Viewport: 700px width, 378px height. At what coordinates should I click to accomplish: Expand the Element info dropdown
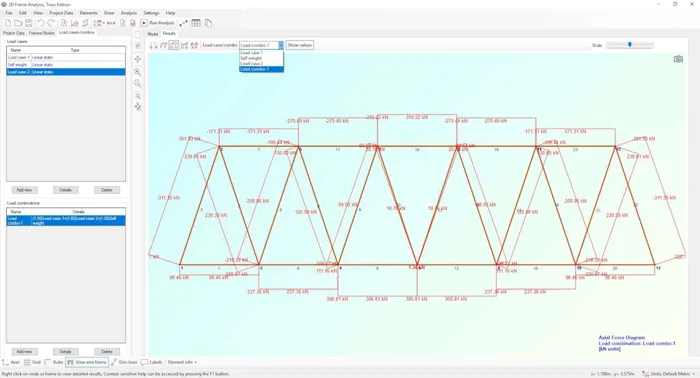click(182, 362)
